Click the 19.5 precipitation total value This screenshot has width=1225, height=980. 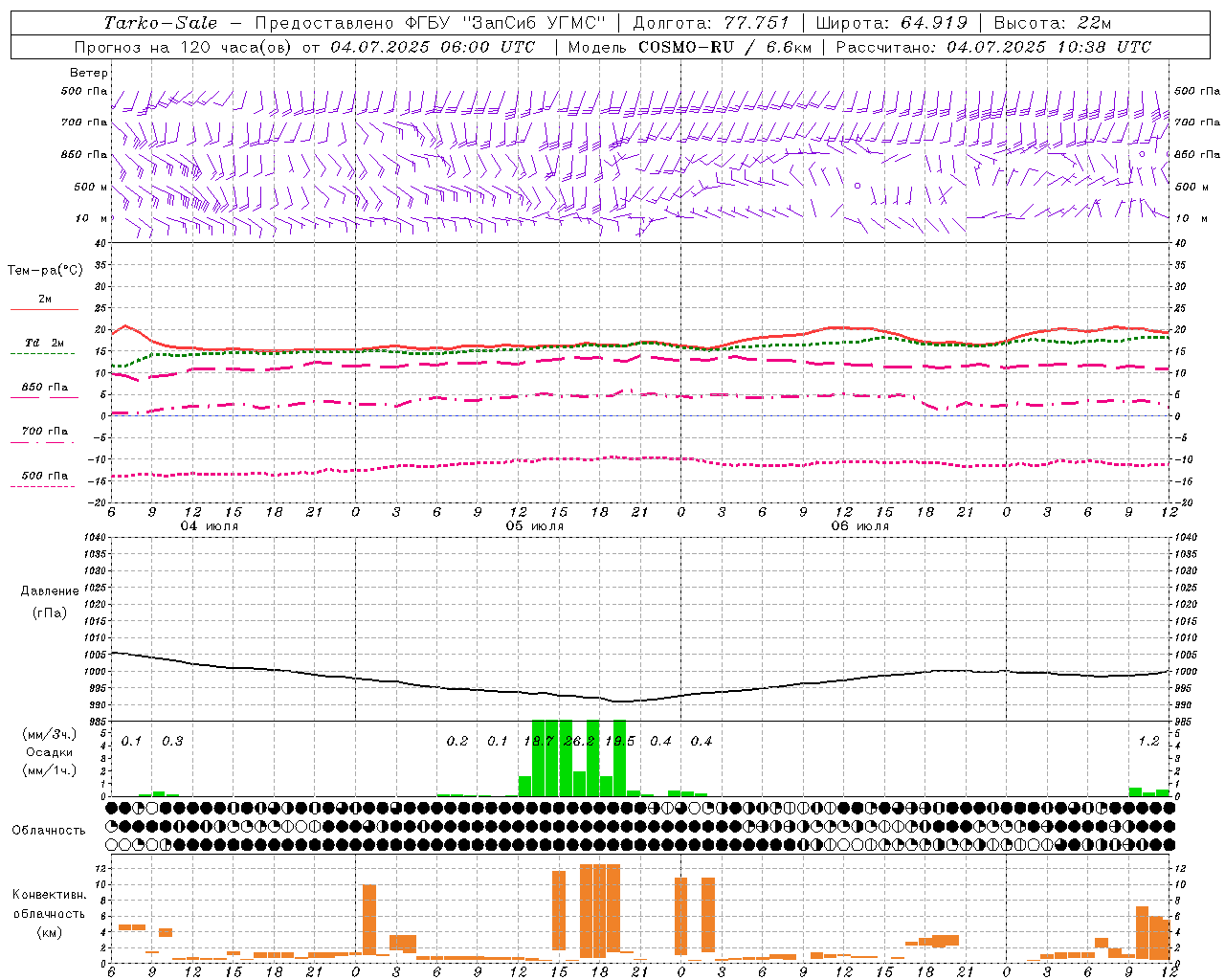(x=620, y=741)
